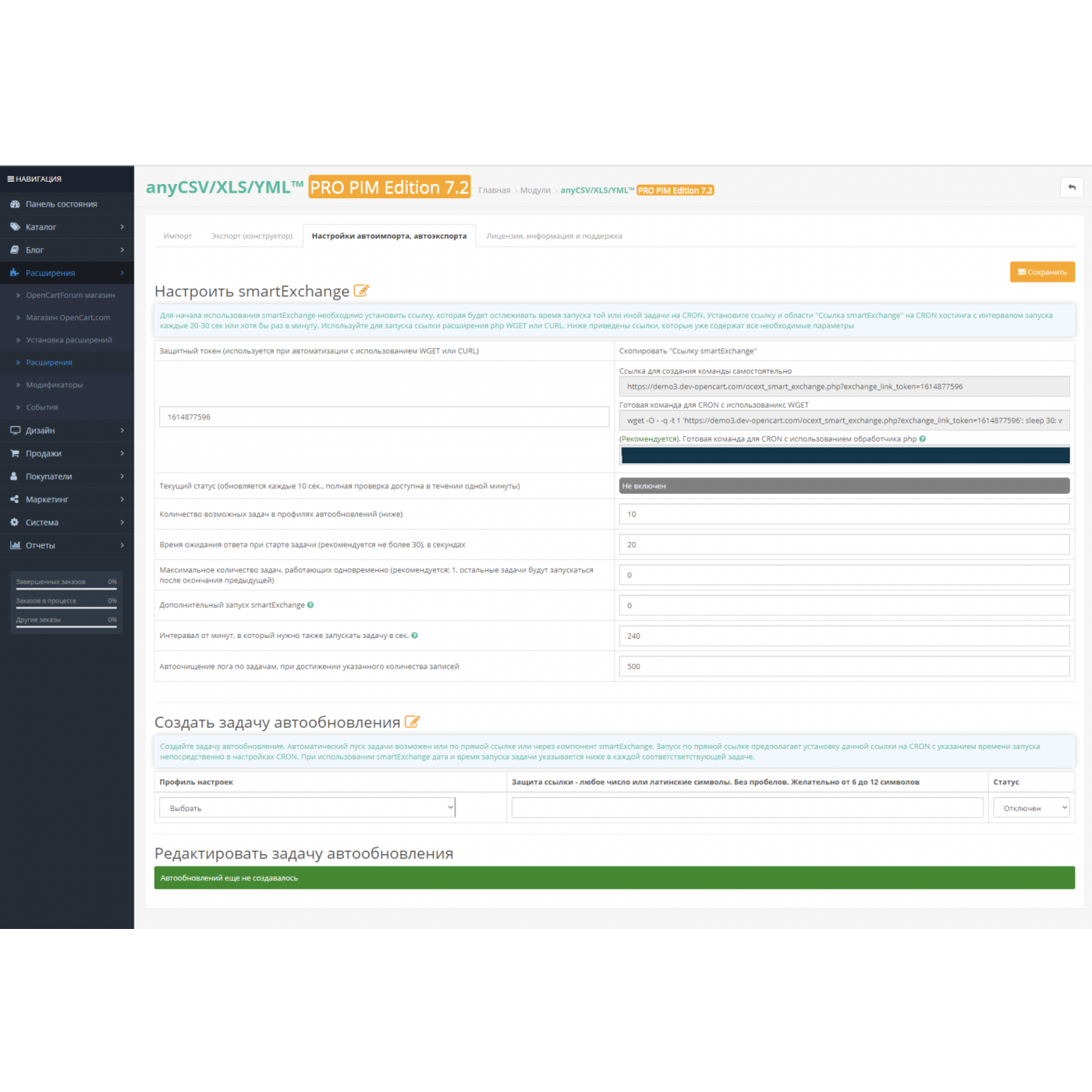This screenshot has width=1092, height=1092.
Task: Switch to the Импорт tab
Action: pos(178,236)
